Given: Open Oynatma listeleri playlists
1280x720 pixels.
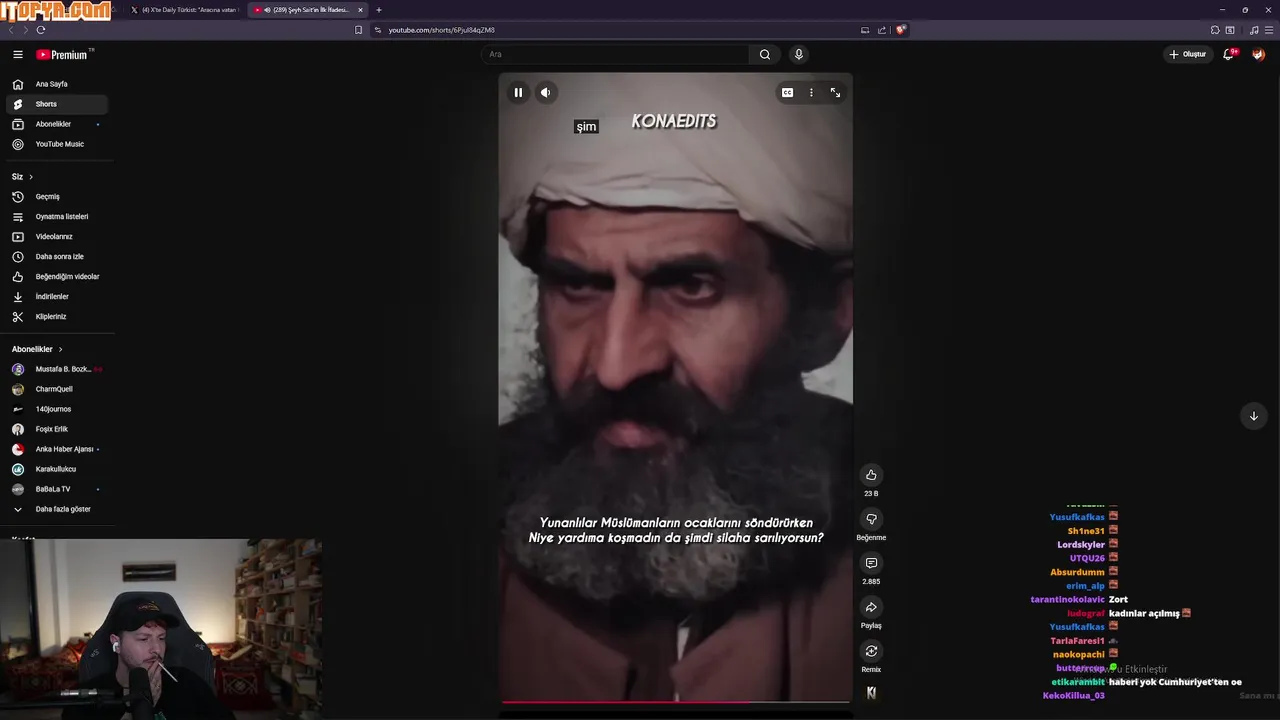Looking at the screenshot, I should click(x=57, y=217).
